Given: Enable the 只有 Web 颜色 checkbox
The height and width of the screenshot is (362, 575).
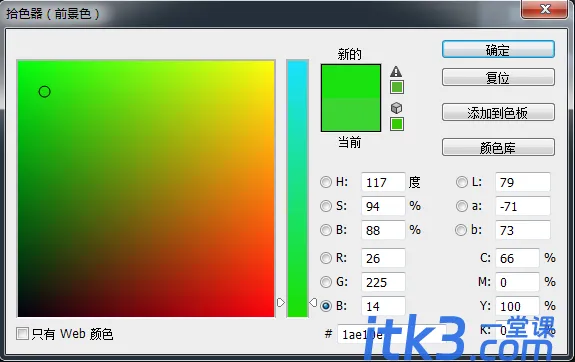Looking at the screenshot, I should coord(22,334).
